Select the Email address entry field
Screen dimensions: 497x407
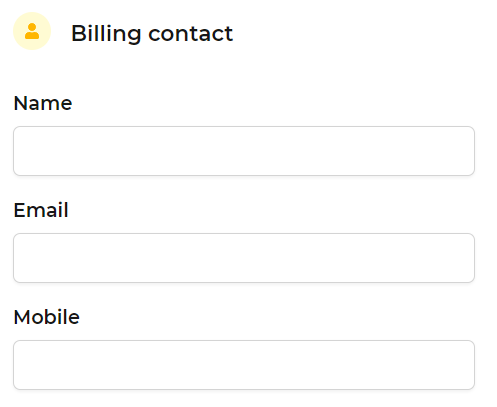[244, 258]
